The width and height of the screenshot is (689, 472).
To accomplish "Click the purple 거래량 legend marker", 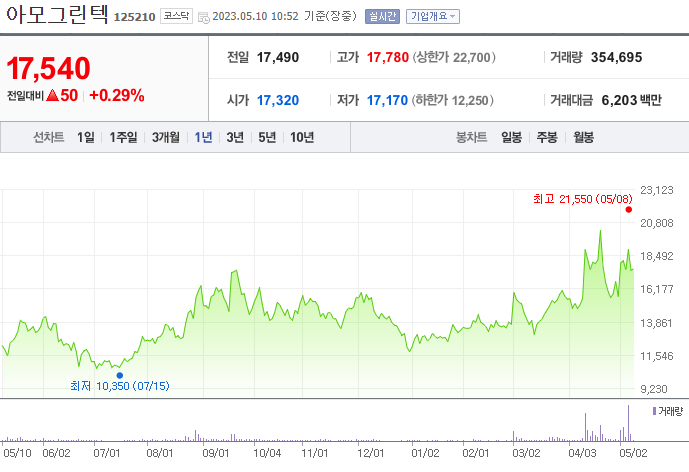I will 654,411.
